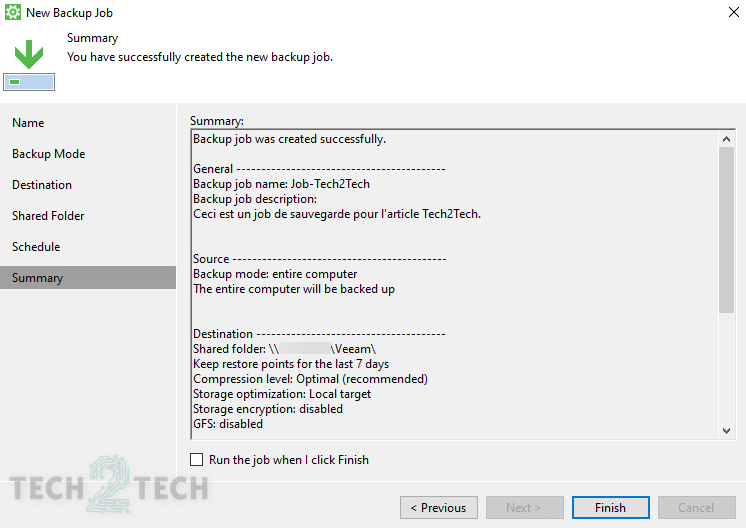Screen dimensions: 746x528
Task: Click the scrollbar track below the thumb
Action: [727, 370]
